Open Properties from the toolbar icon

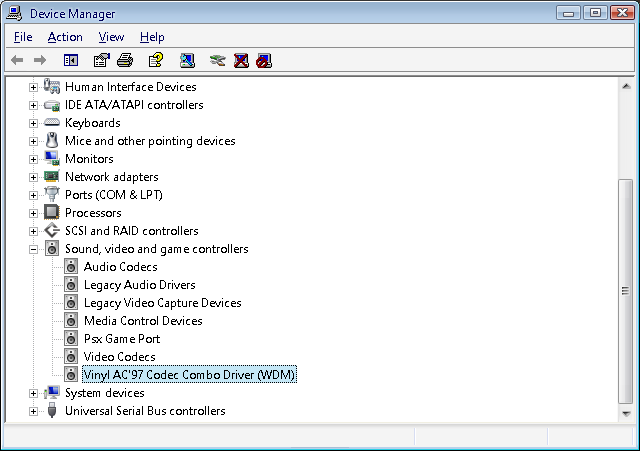pyautogui.click(x=102, y=61)
